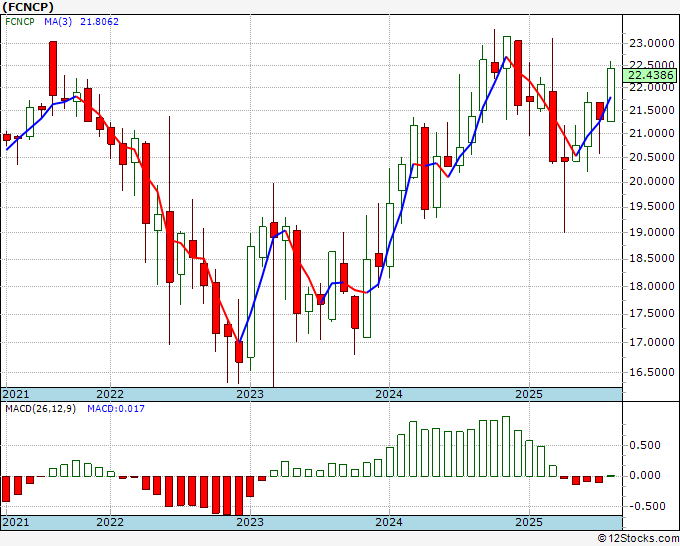Viewport: 680px width, 546px height.
Task: Click the tallest green MACD bar in late 2024
Action: (x=506, y=446)
